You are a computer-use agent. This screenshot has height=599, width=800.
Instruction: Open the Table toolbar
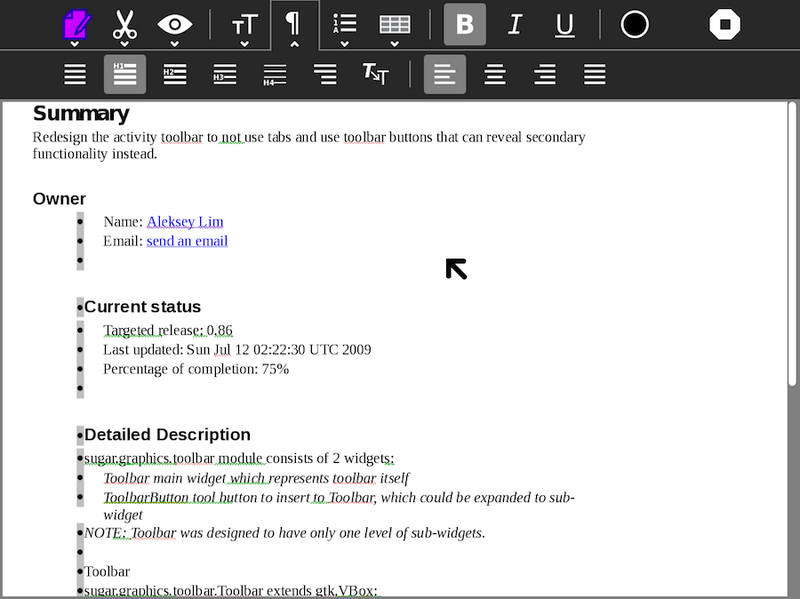(395, 25)
